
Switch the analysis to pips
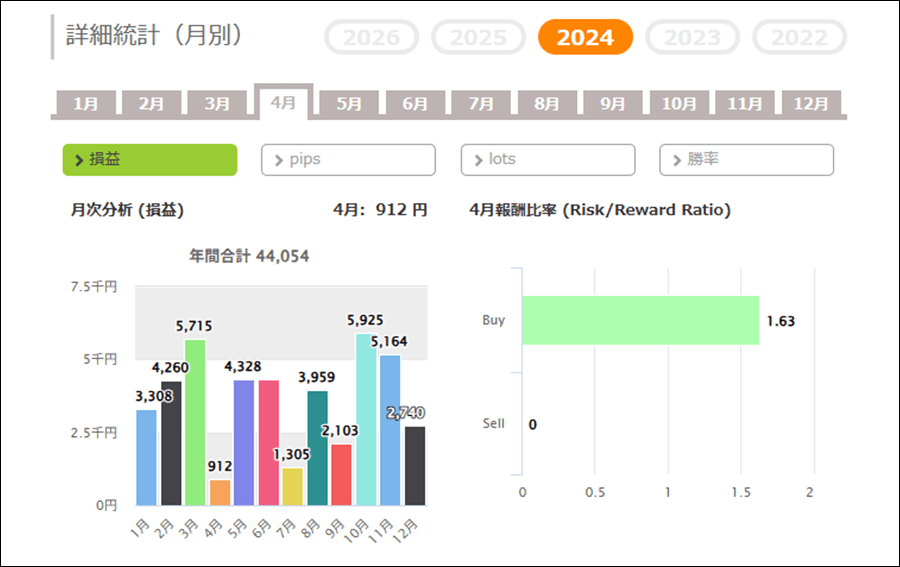[x=348, y=160]
